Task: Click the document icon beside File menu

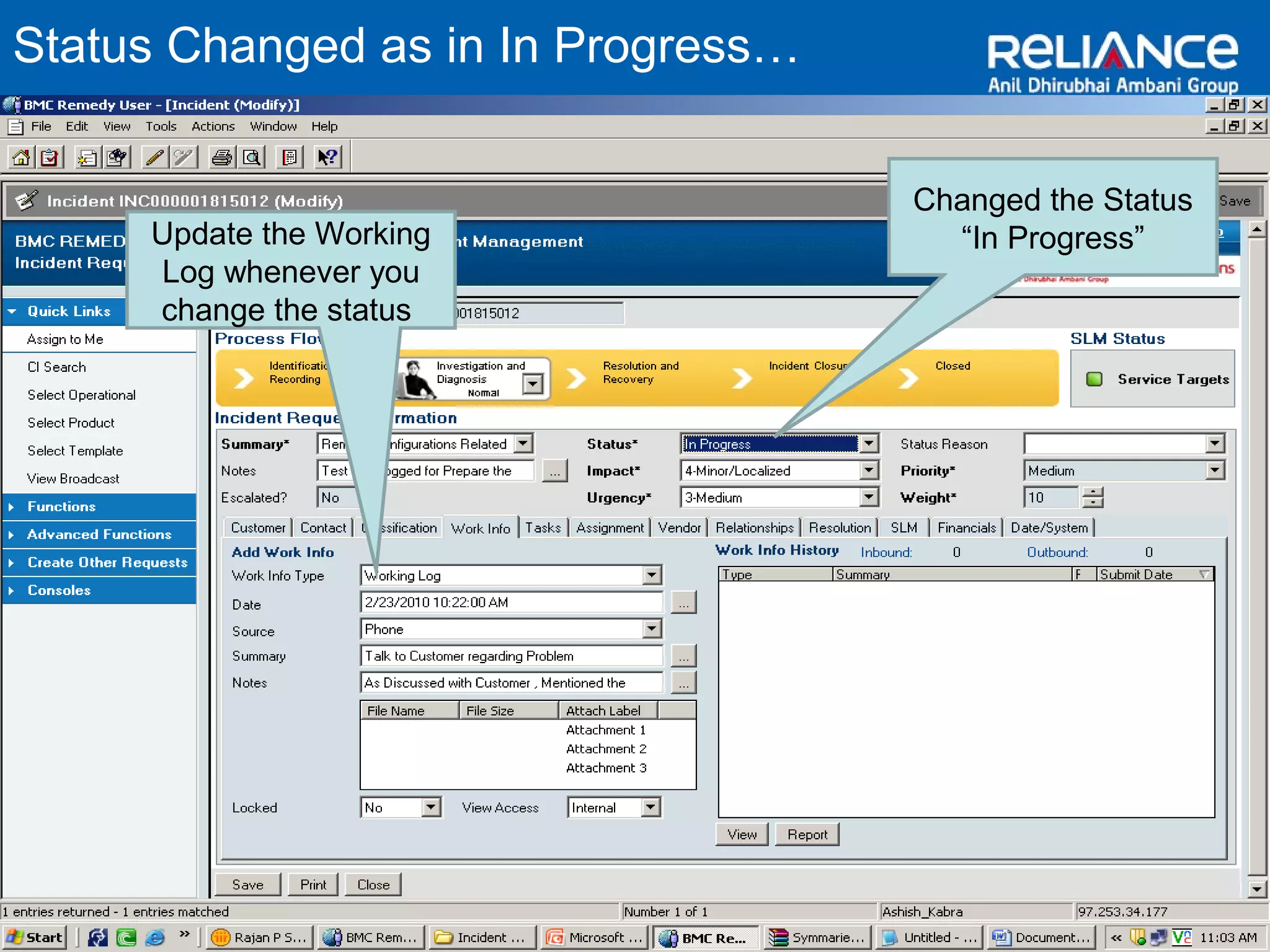Action: point(16,127)
